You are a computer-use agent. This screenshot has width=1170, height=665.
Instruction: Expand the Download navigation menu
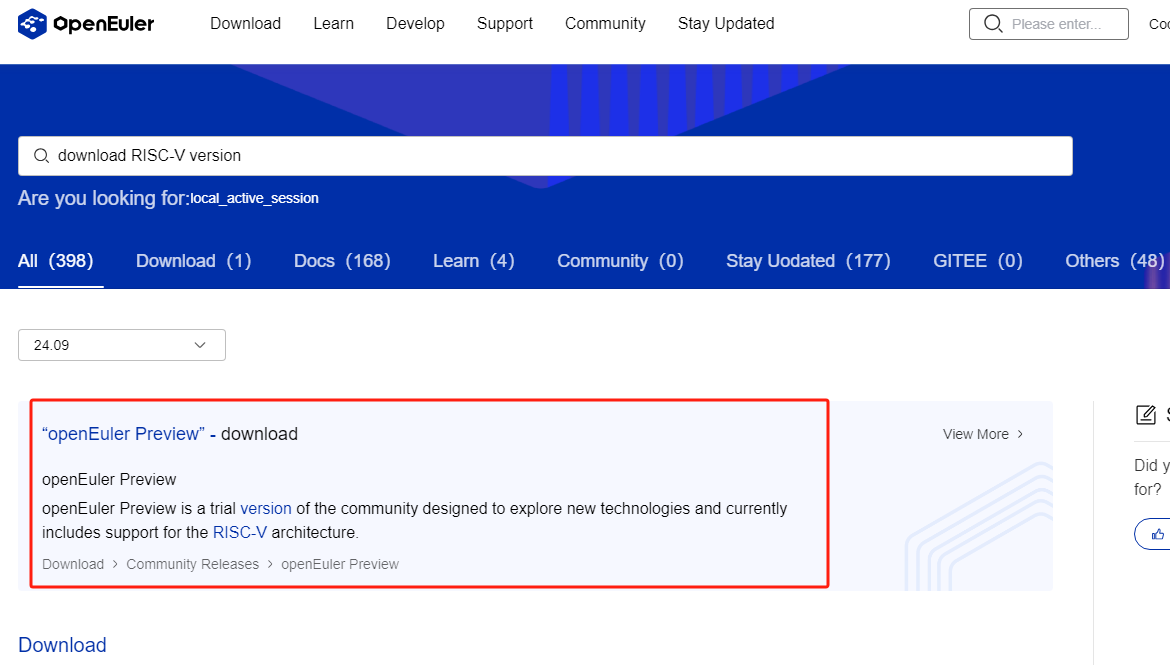[x=245, y=23]
